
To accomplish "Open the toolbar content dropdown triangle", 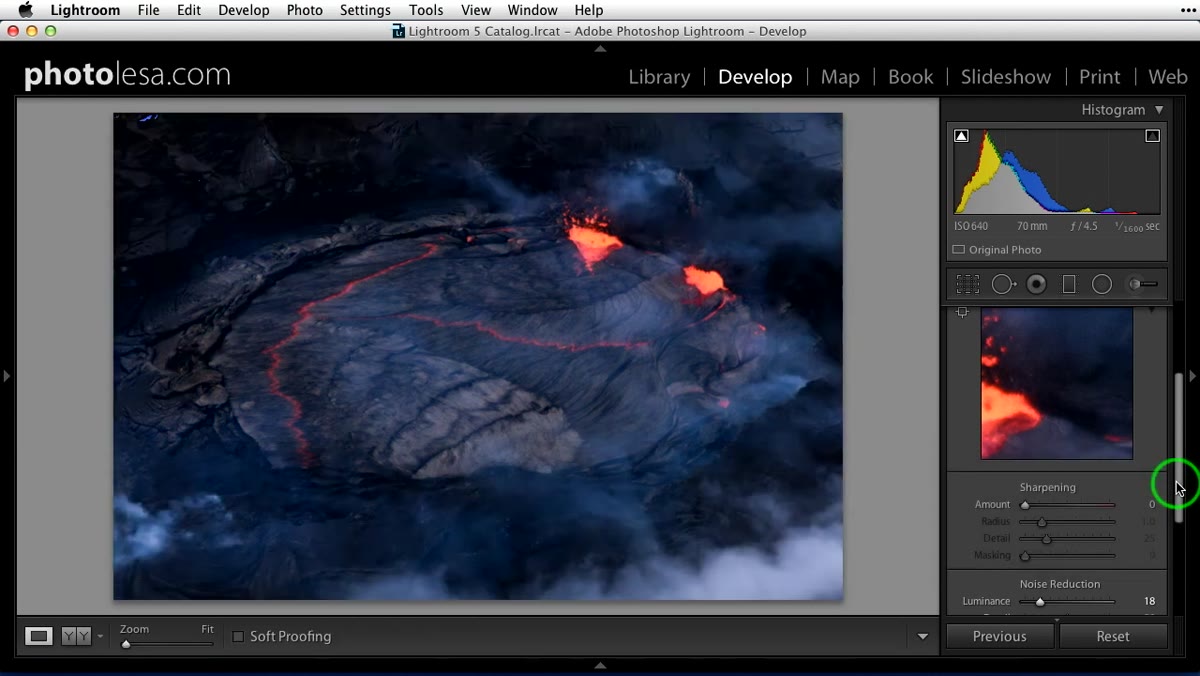I will (923, 637).
